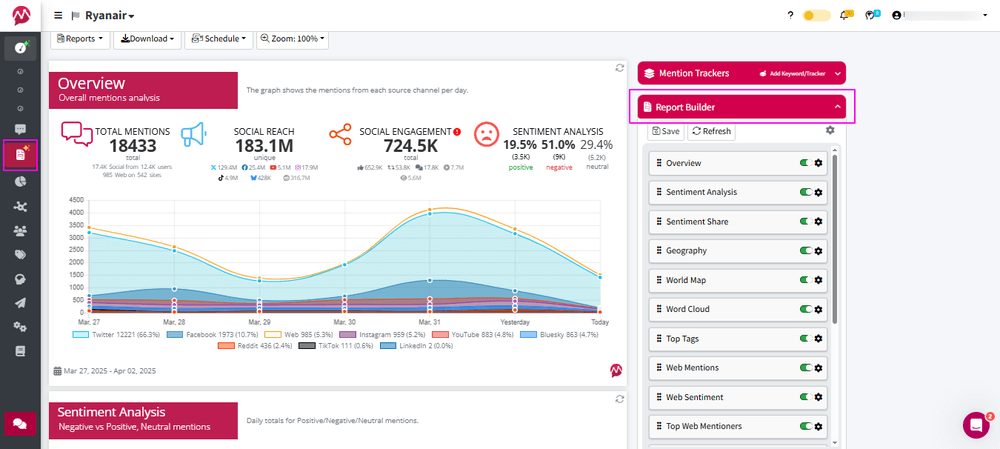Open the gear icon for Overview row
This screenshot has width=1000, height=449.
pos(819,163)
